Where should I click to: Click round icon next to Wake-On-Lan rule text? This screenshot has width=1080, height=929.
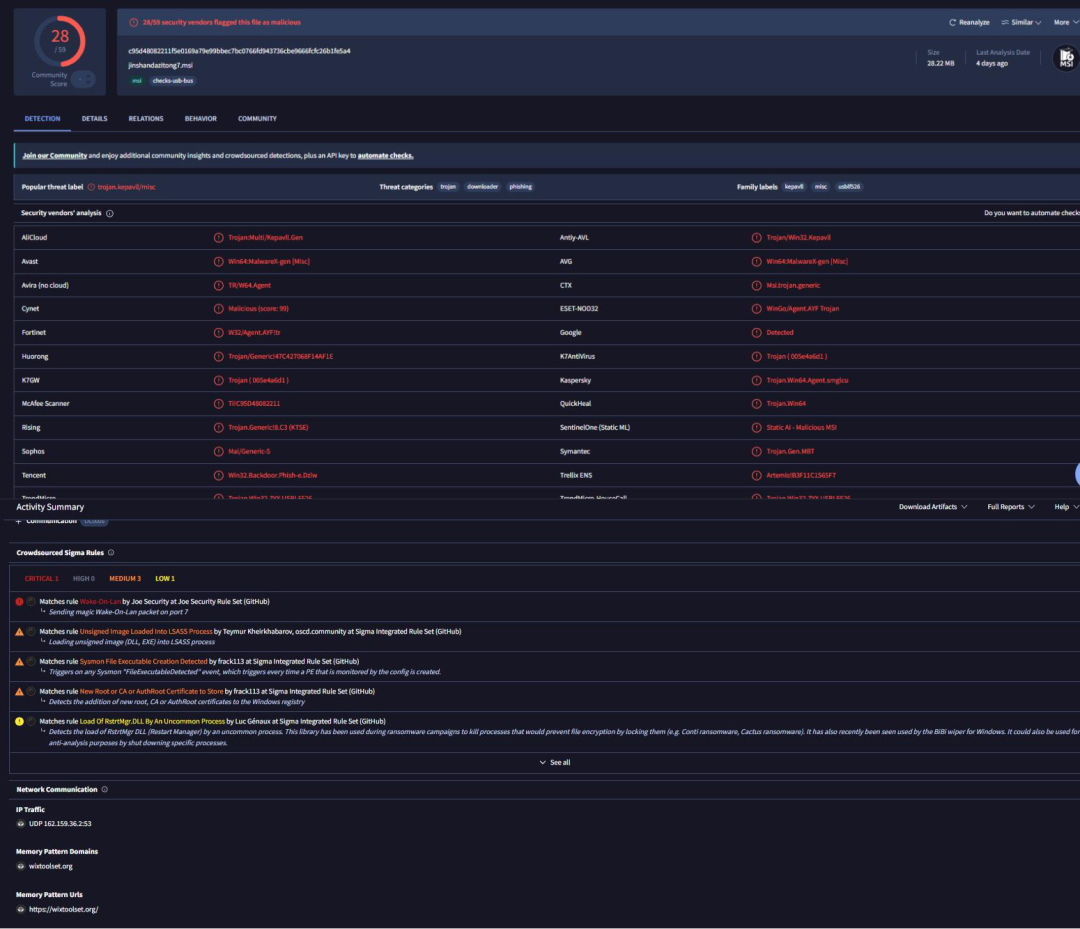(31, 602)
